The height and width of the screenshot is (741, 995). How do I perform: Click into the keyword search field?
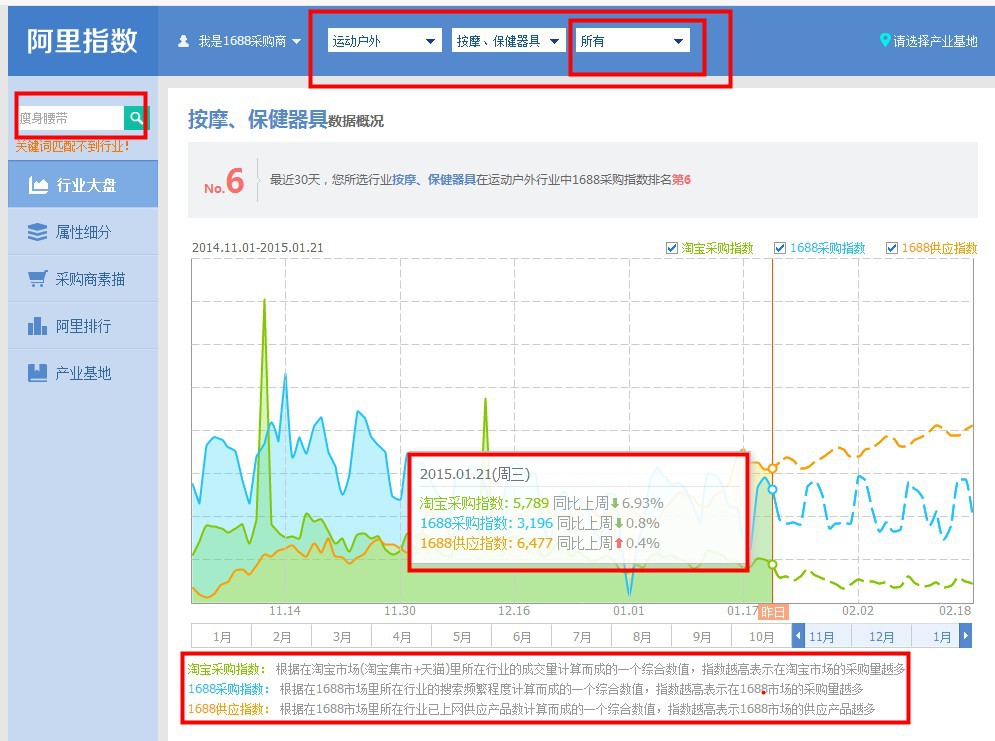point(70,118)
